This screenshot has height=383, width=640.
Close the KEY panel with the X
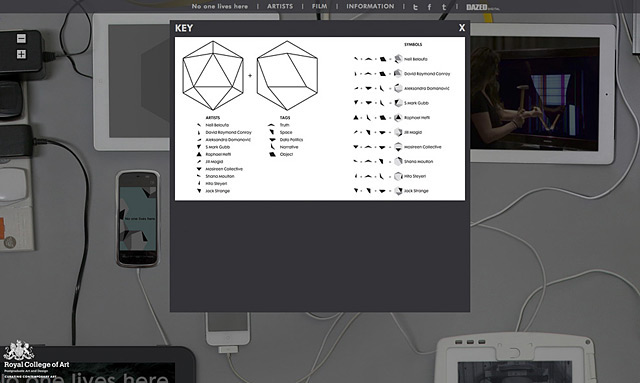click(462, 28)
